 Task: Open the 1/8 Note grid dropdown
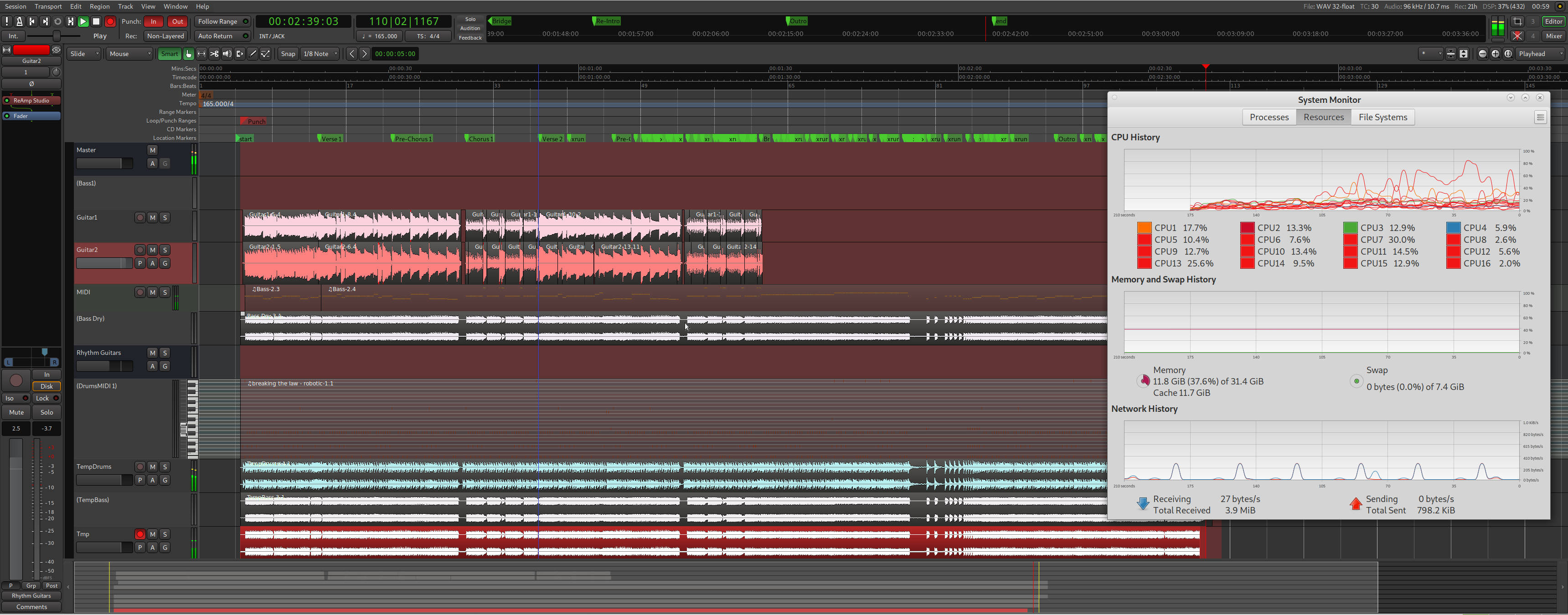pos(320,54)
